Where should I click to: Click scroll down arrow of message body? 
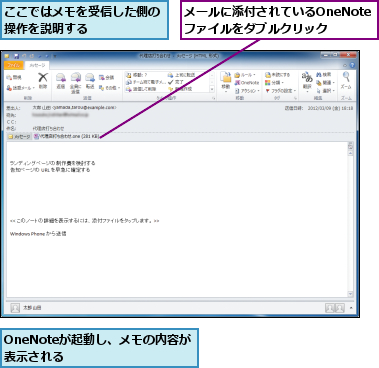point(350,294)
